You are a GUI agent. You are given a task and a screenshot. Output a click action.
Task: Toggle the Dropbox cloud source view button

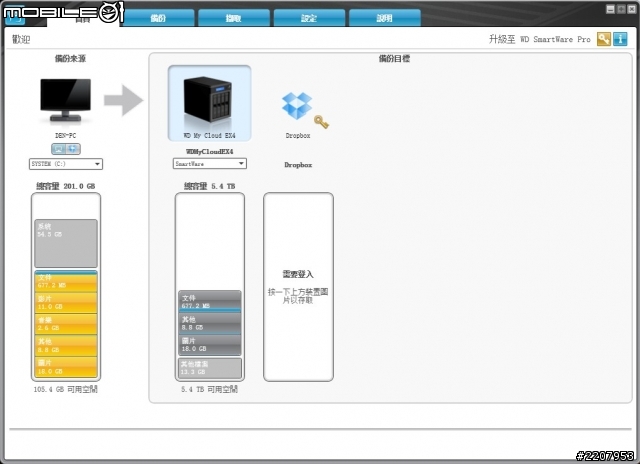(73, 149)
